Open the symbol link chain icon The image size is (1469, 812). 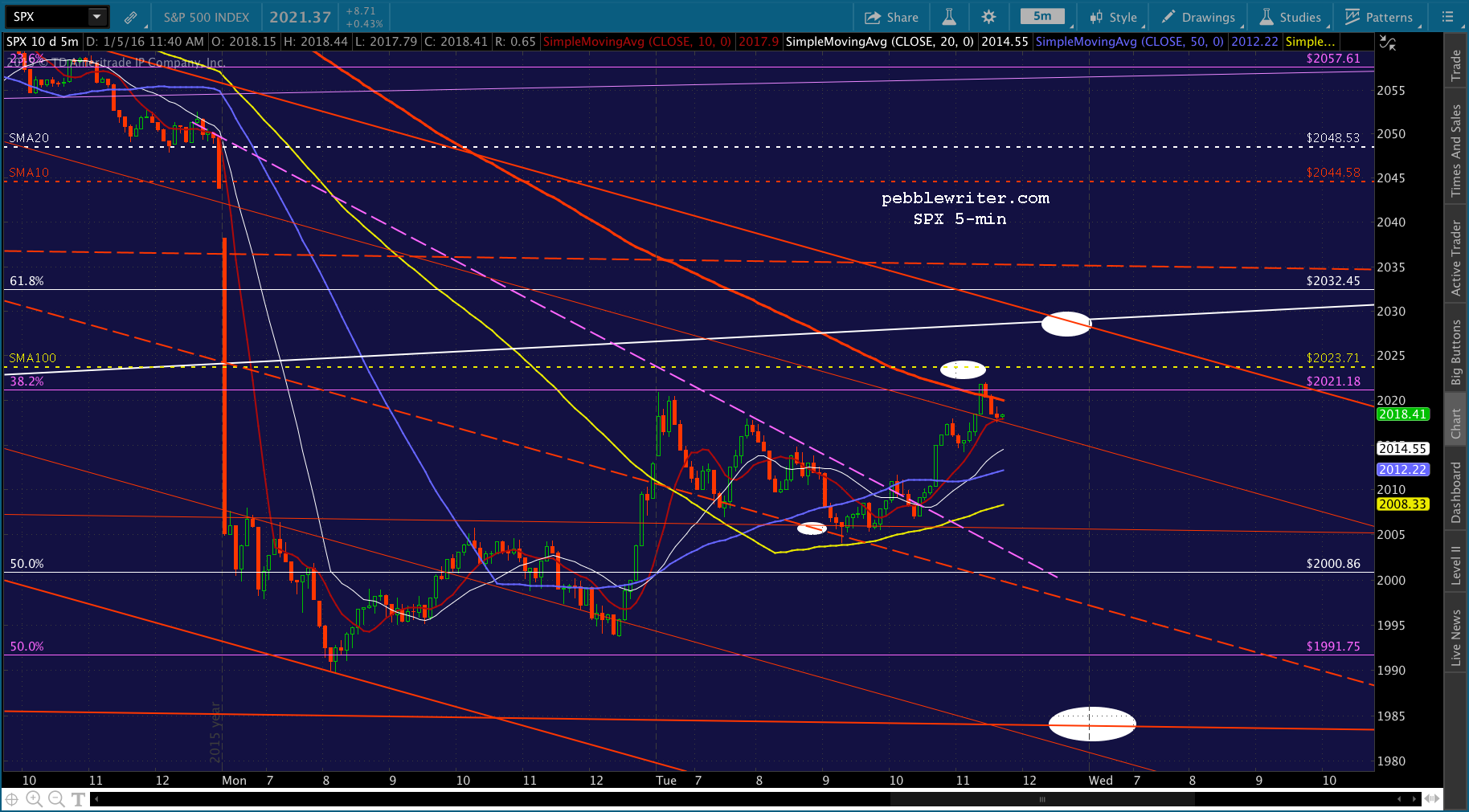click(x=130, y=17)
